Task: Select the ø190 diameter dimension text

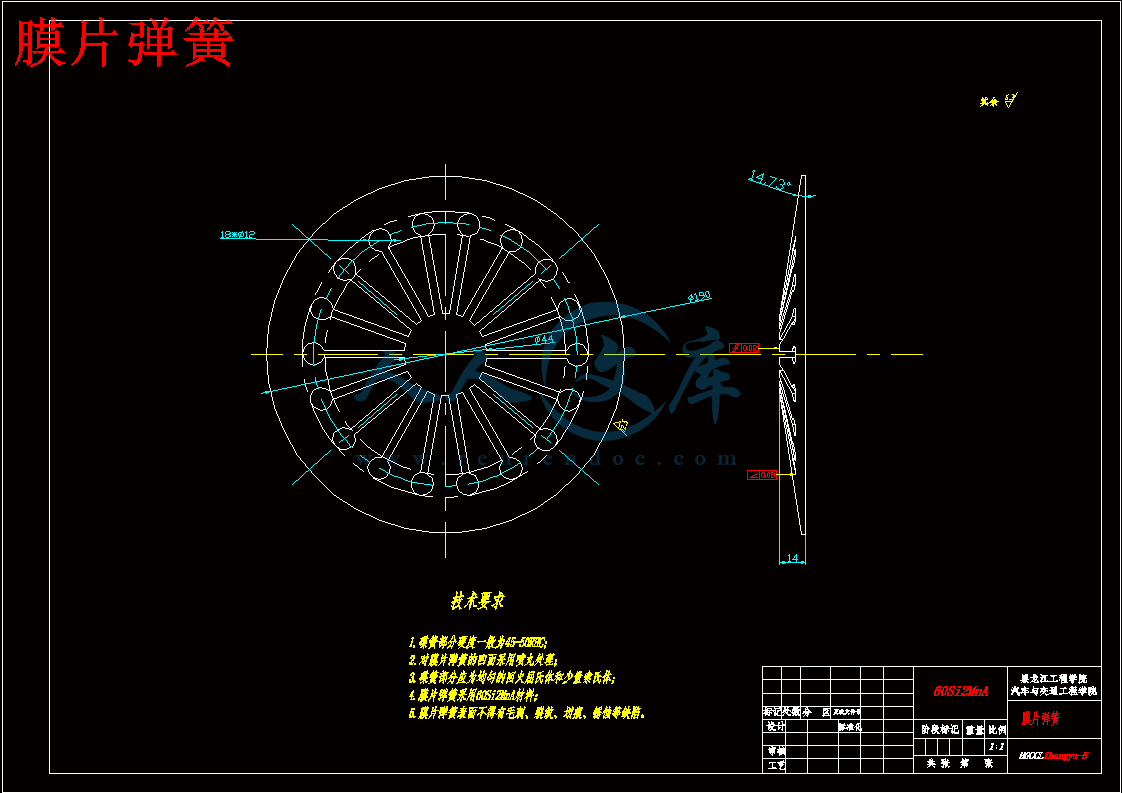Action: click(699, 296)
